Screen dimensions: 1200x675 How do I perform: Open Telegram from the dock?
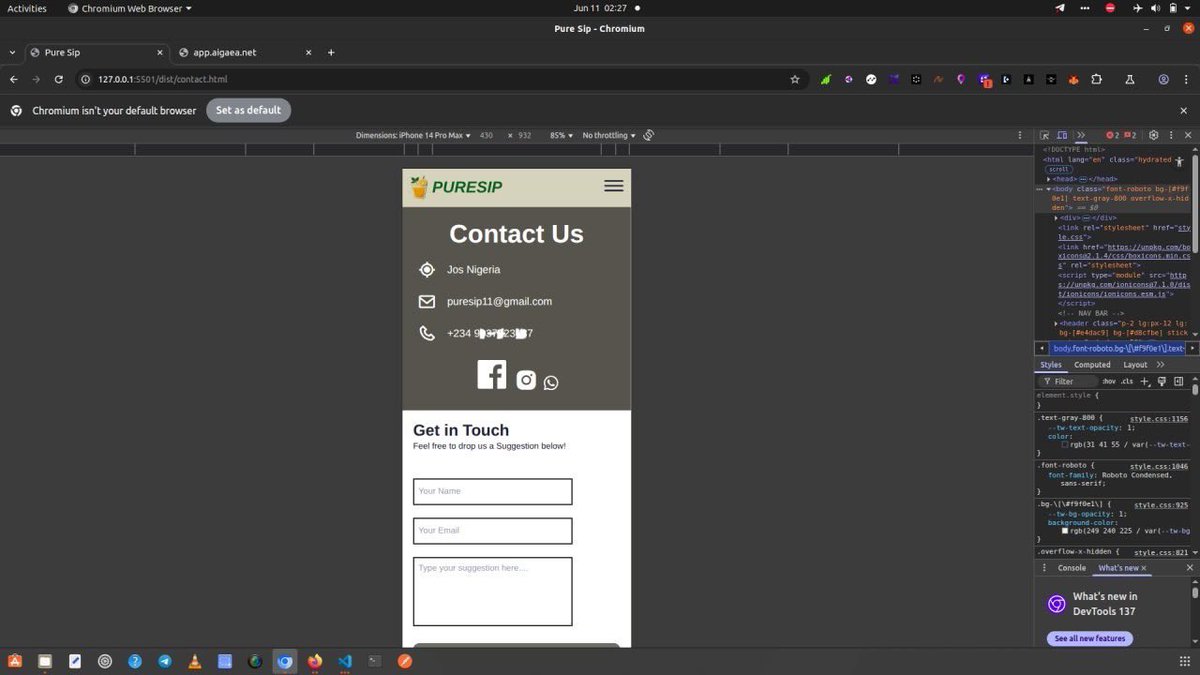coord(165,661)
